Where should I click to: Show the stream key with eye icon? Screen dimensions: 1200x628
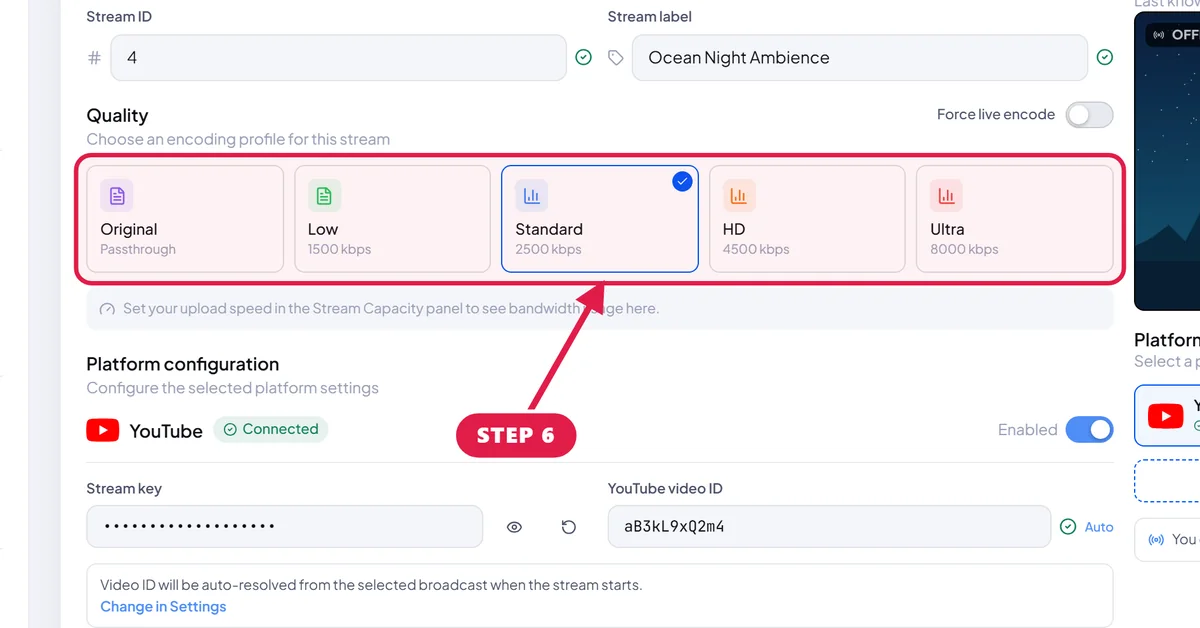pyautogui.click(x=514, y=527)
